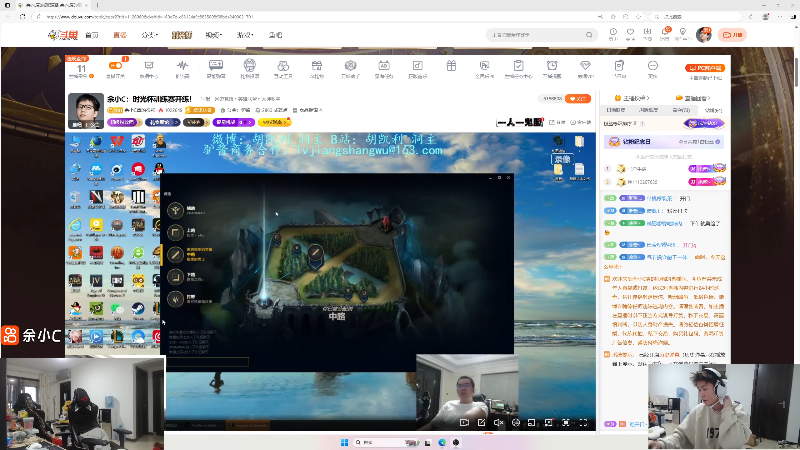This screenshot has height=450, width=800.
Task: Click the AD icon in streamer toolbar
Action: coord(384,65)
